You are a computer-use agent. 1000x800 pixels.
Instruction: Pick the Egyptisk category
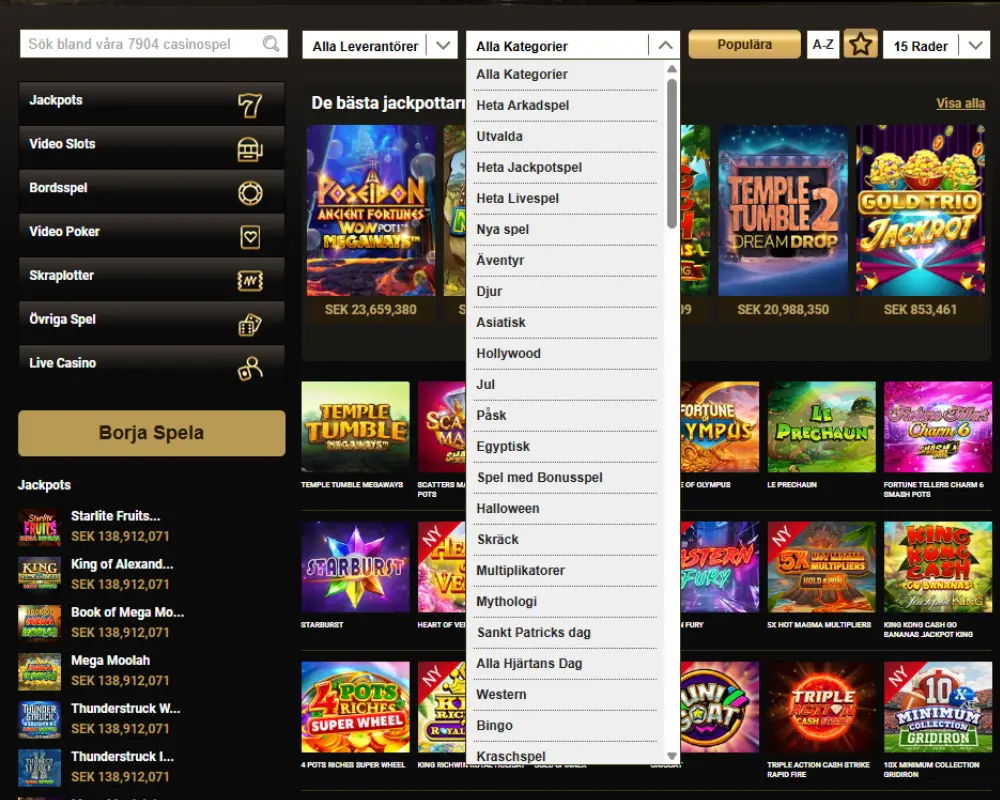coord(565,447)
